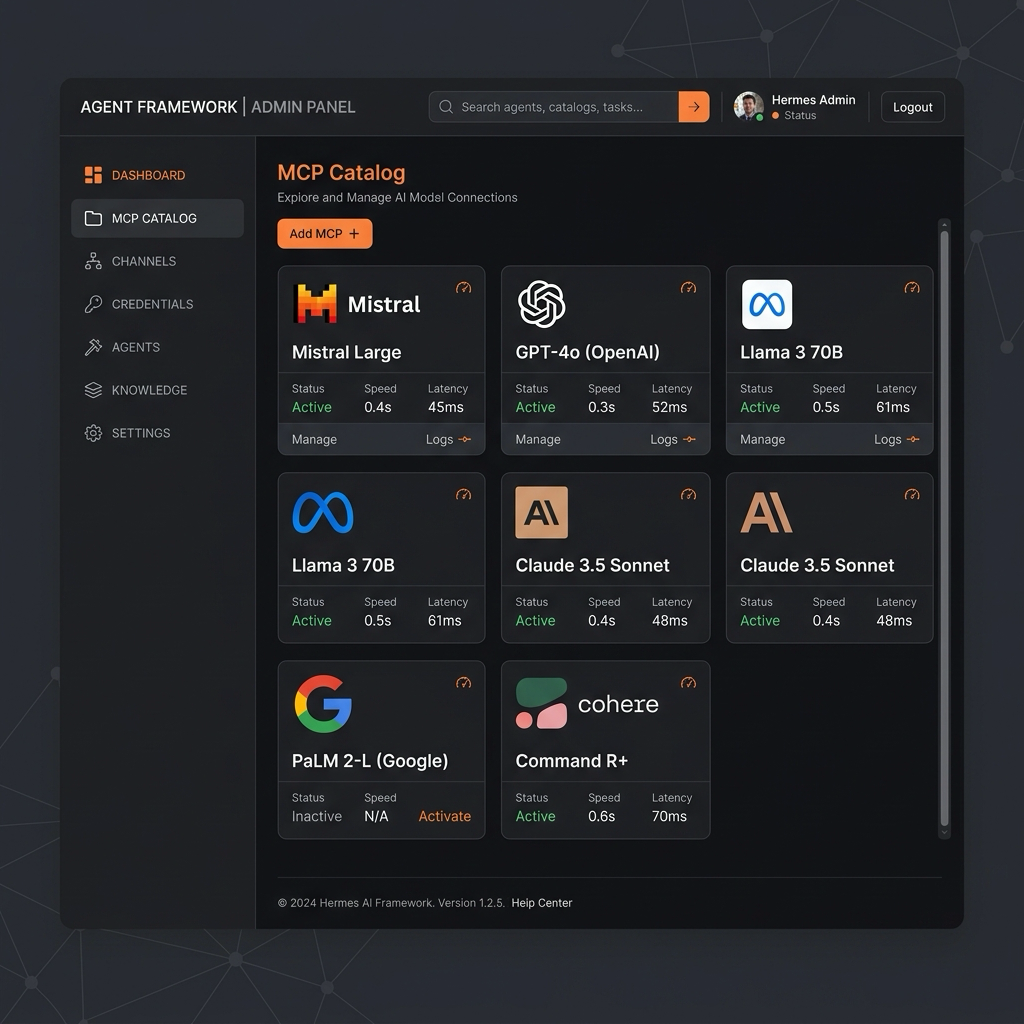
Task: Click Manage on Mistral Large card
Action: coord(314,440)
